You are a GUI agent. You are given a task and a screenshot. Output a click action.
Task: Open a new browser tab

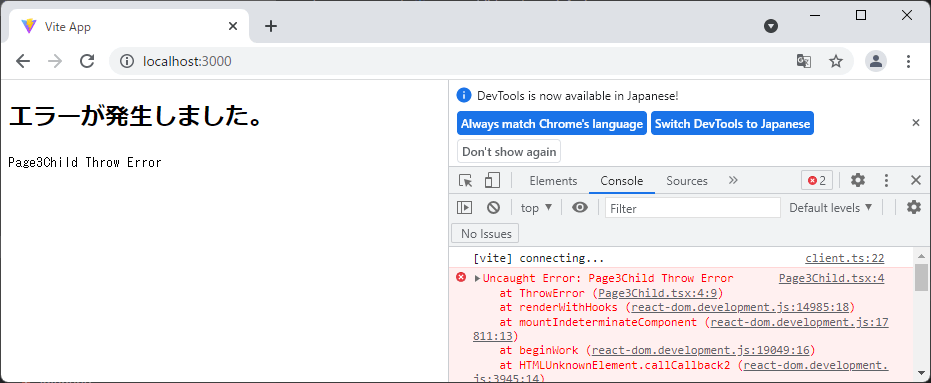coord(271,26)
